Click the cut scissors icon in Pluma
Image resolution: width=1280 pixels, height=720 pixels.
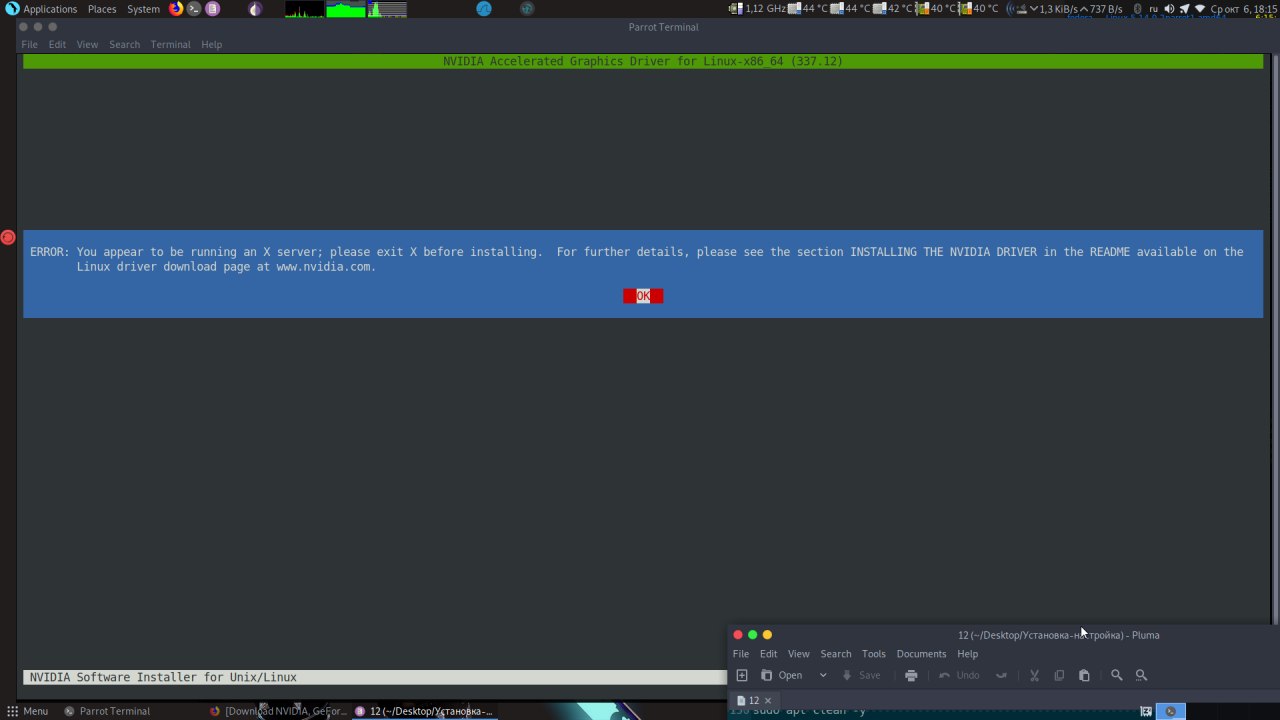(x=1034, y=675)
